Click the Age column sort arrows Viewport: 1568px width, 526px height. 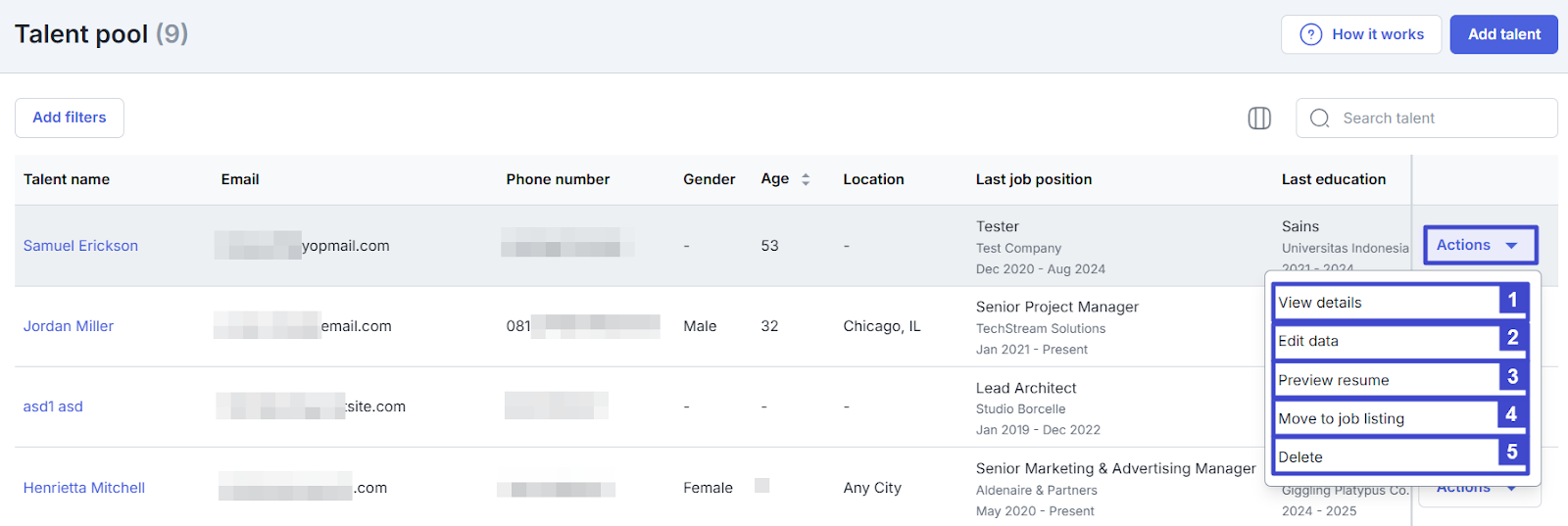click(x=806, y=179)
